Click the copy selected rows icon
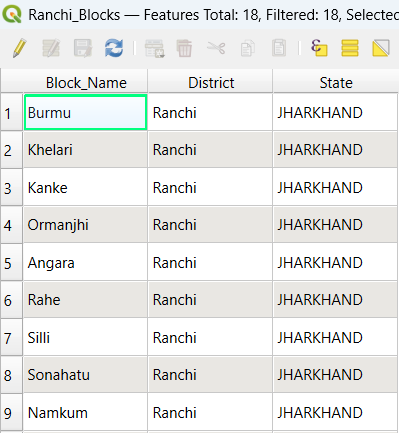This screenshot has width=399, height=433. (x=247, y=49)
